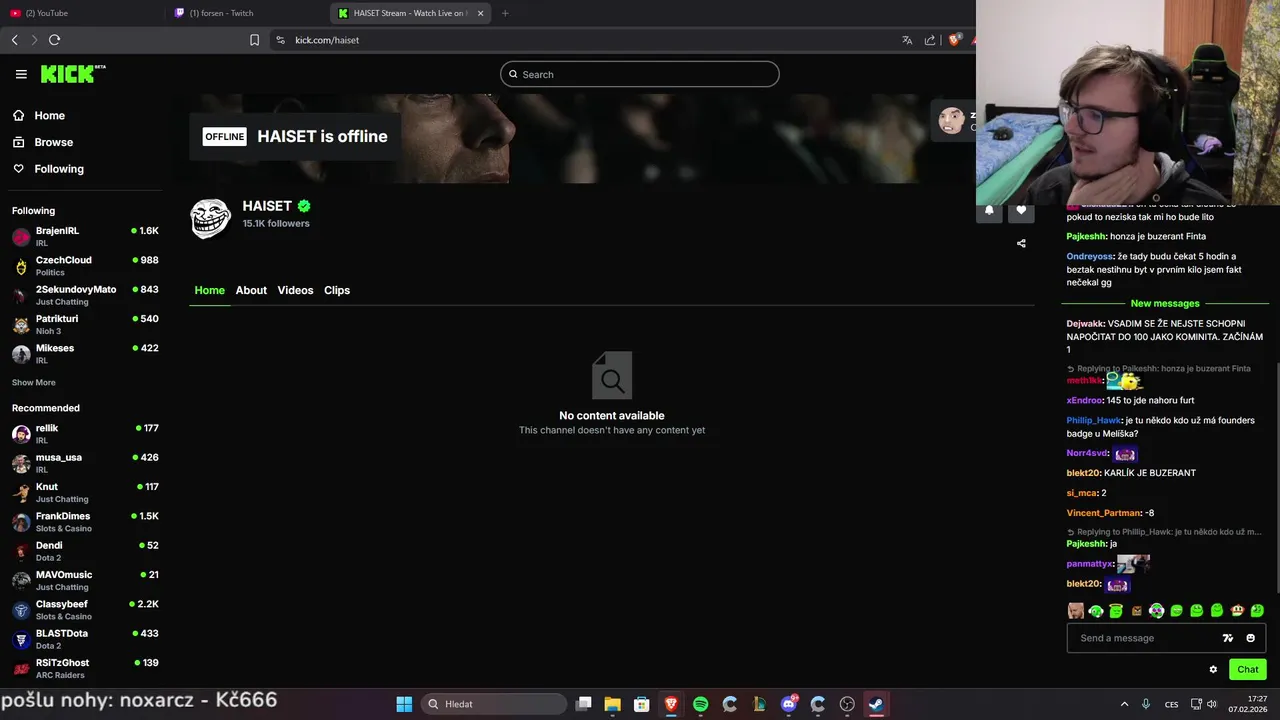The image size is (1280, 720).
Task: Click username Dejwakk in chat
Action: (x=1085, y=324)
